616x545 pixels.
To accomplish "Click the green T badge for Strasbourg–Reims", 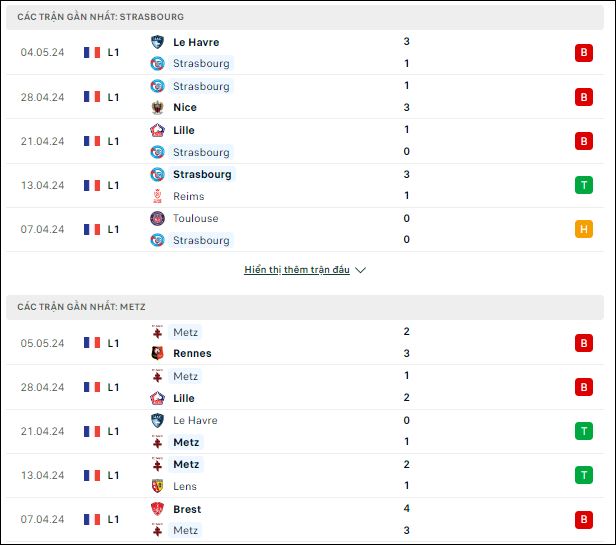I will 584,185.
